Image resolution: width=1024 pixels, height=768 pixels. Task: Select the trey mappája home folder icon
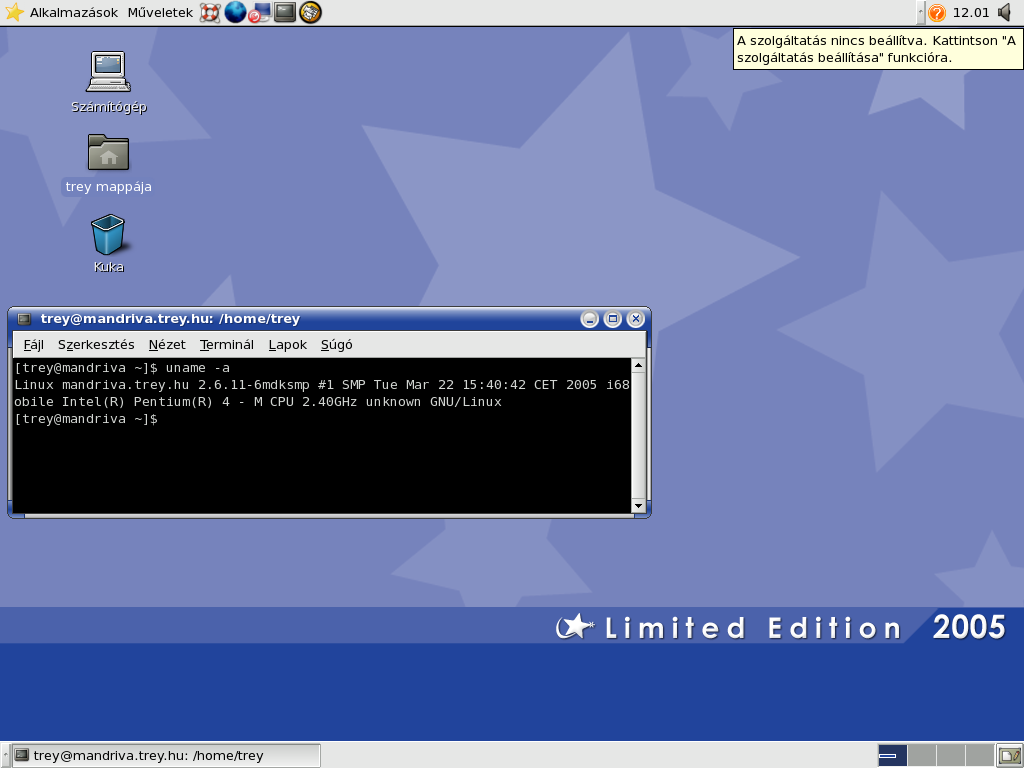pyautogui.click(x=108, y=163)
